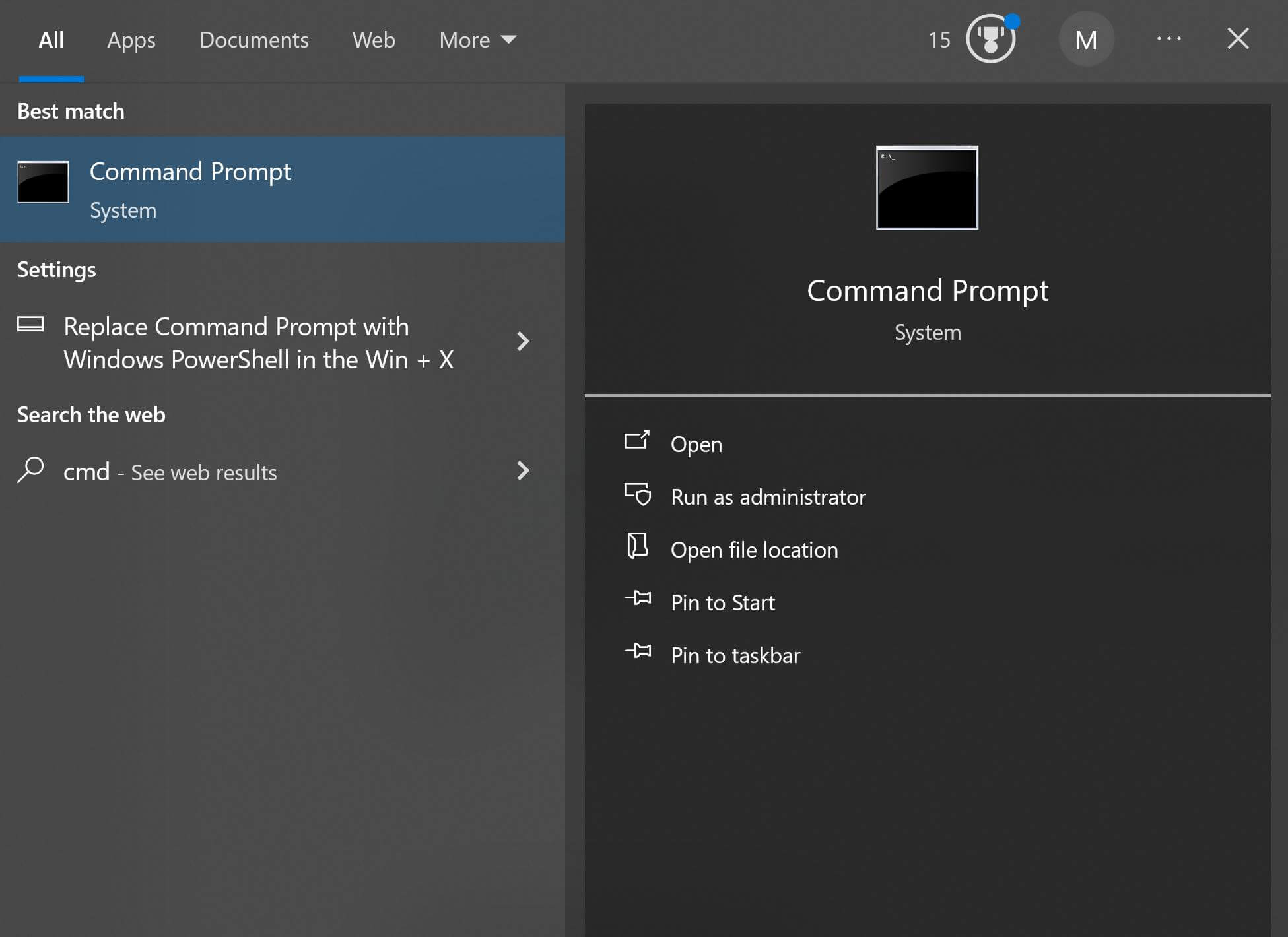
Task: Switch to the Apps tab
Action: tap(131, 40)
